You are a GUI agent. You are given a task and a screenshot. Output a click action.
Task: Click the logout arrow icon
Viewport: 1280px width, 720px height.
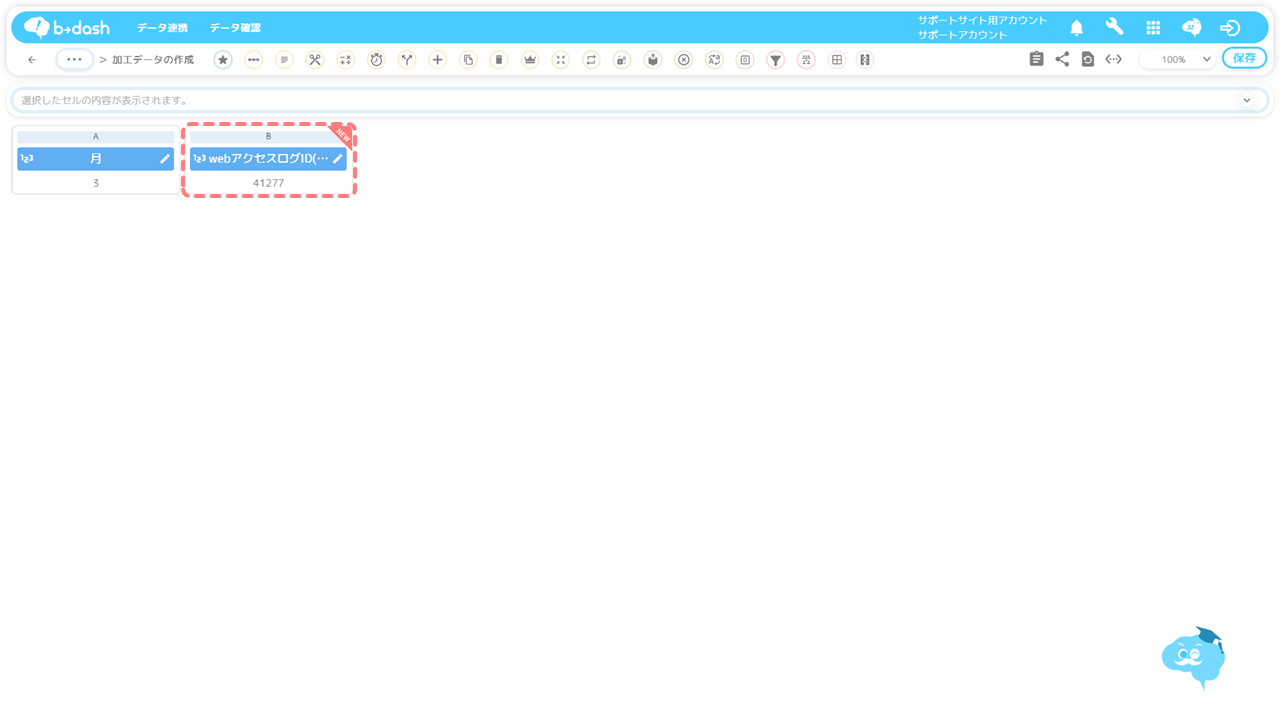[1230, 28]
